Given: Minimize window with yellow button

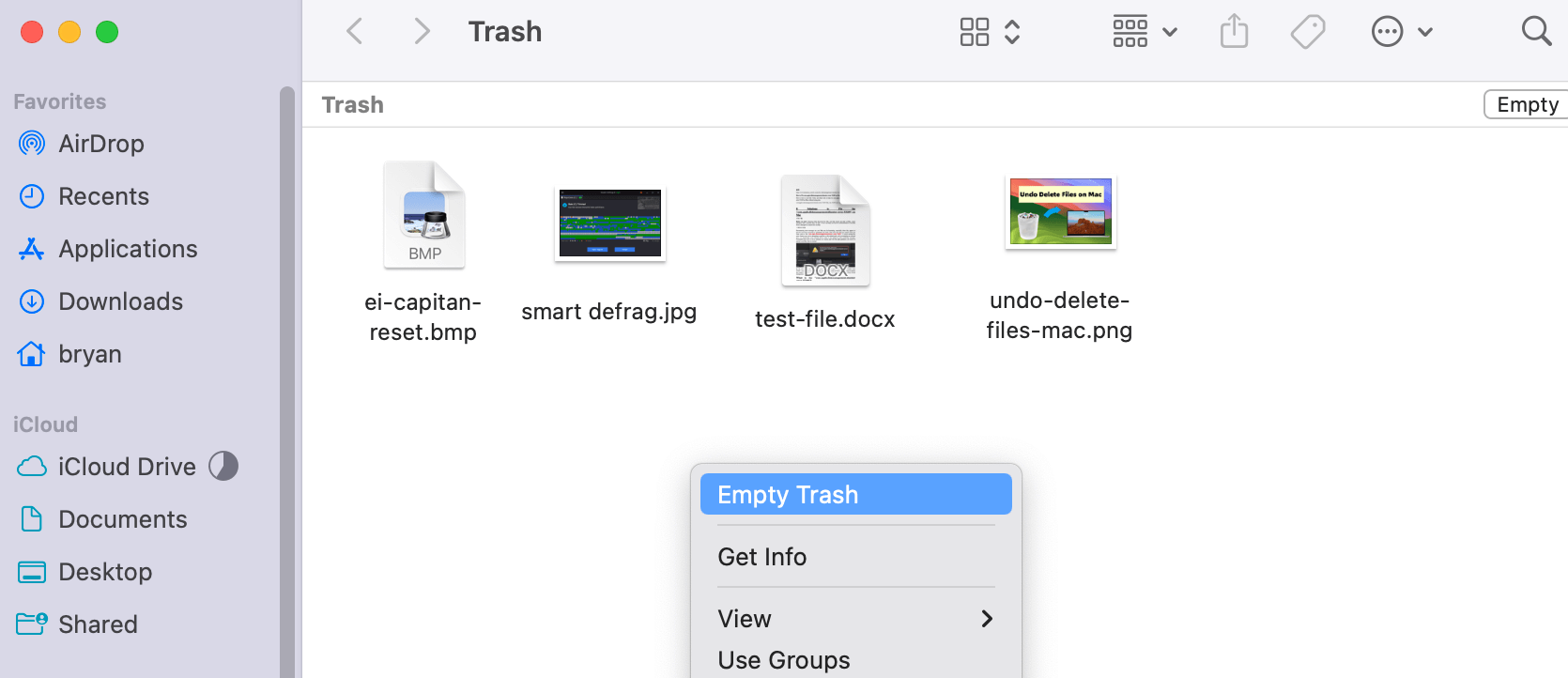Looking at the screenshot, I should [69, 32].
